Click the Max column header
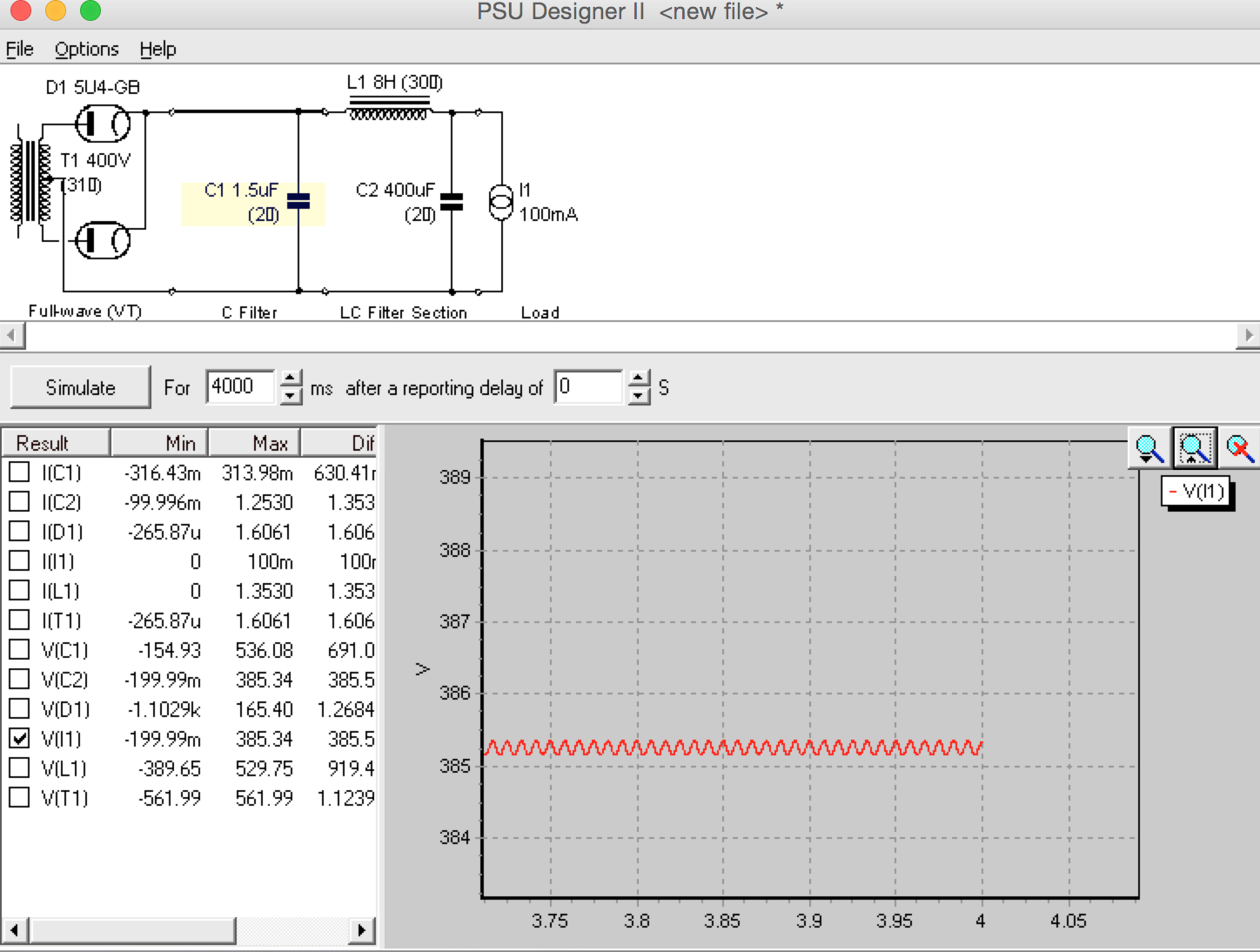 point(255,443)
